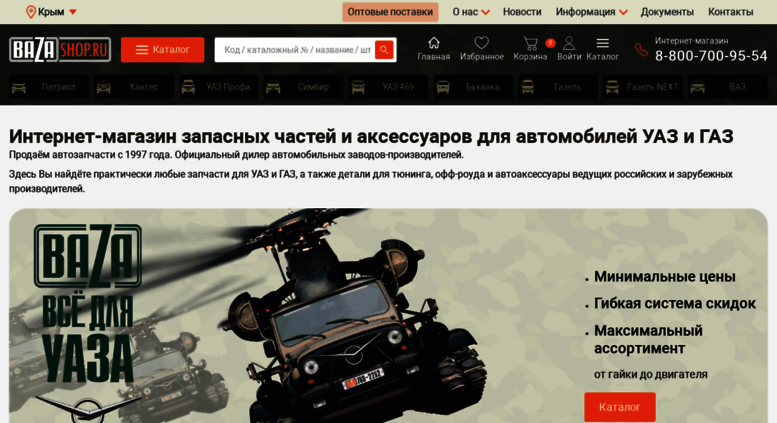Click the location pin icon near Крым

tap(31, 12)
